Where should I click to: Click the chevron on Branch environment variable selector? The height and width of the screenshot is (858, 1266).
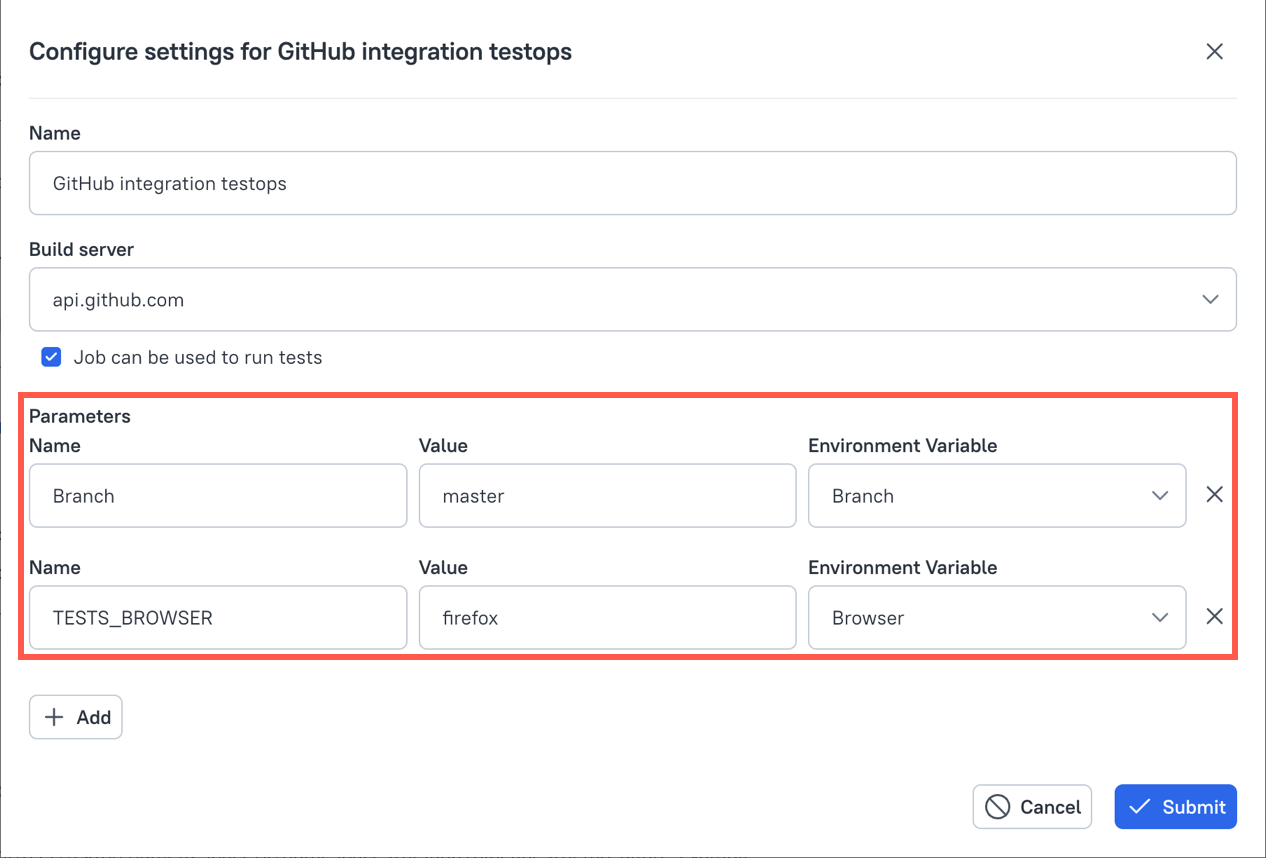[1160, 494]
